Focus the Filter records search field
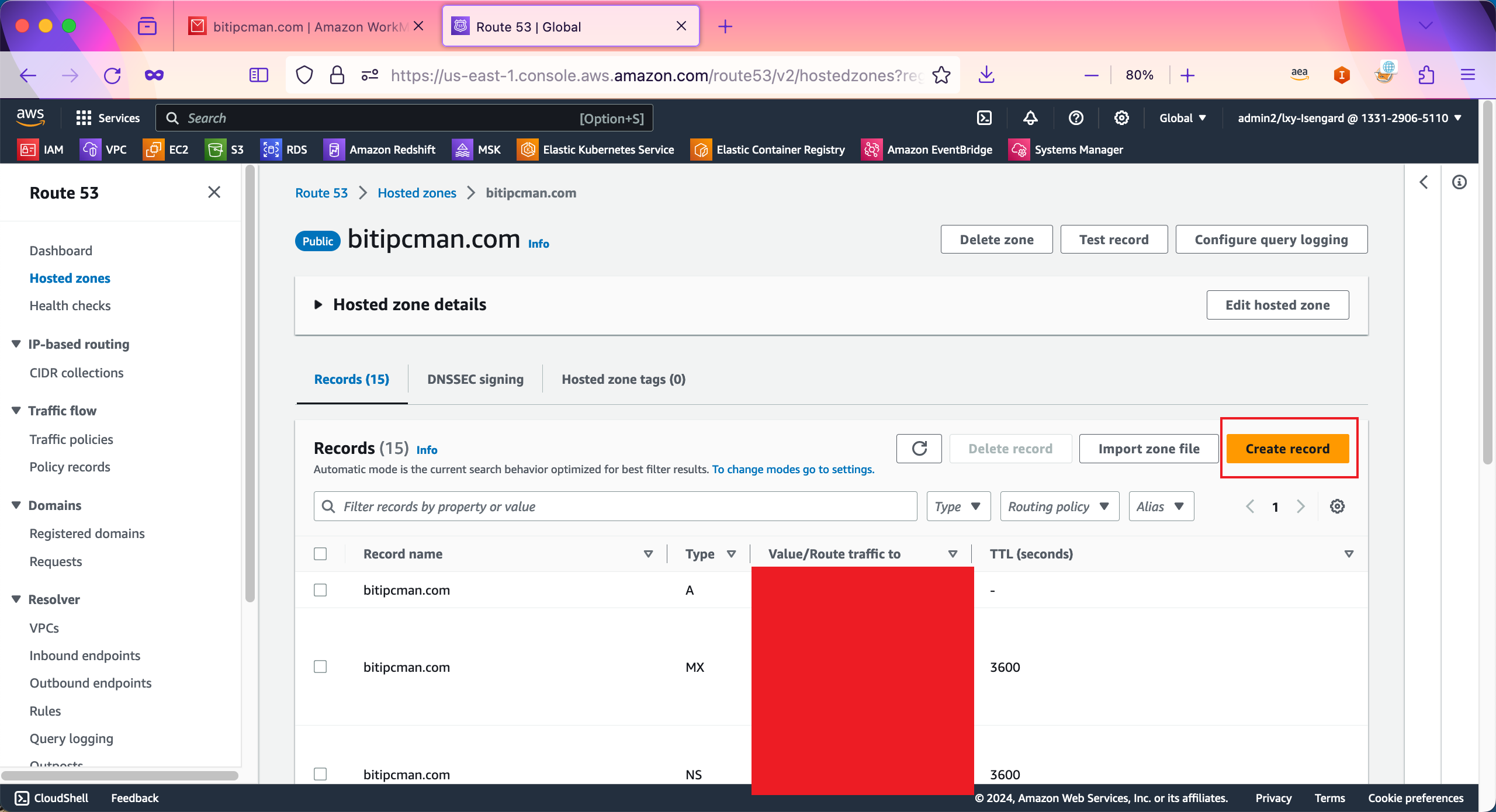This screenshot has width=1496, height=812. [615, 506]
